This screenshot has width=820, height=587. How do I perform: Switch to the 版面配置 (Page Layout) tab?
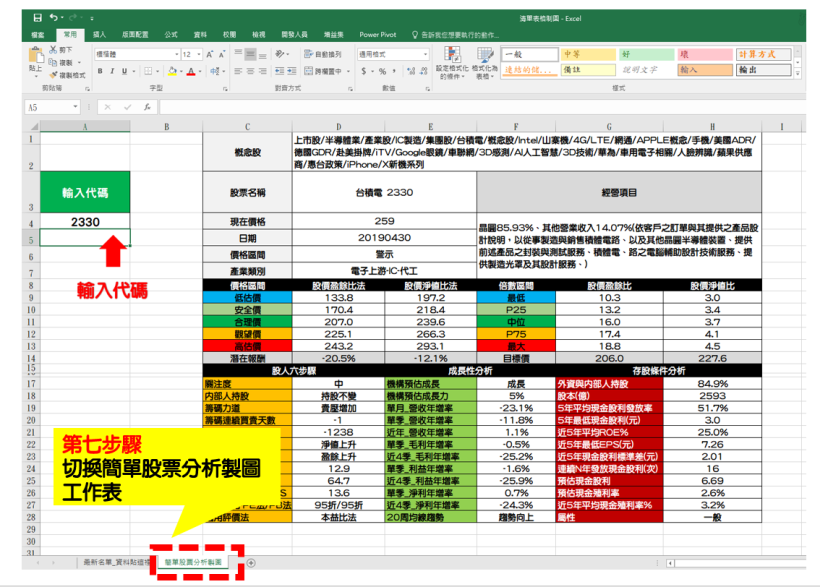(x=135, y=35)
